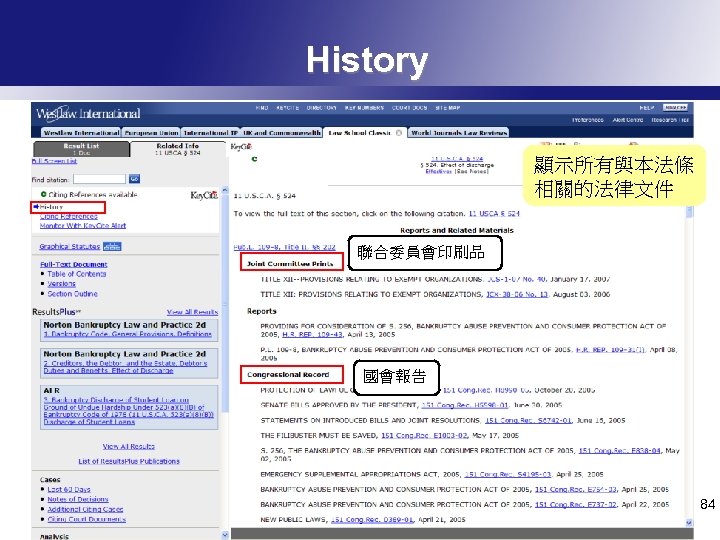Click the KeyCite icon above the document
The width and height of the screenshot is (720, 540).
tap(242, 146)
